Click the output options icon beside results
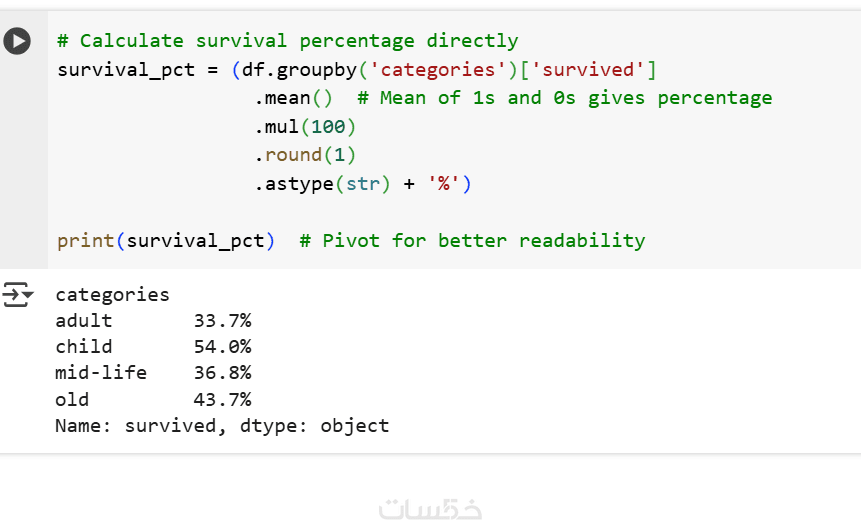Image resolution: width=861 pixels, height=531 pixels. coord(17,294)
